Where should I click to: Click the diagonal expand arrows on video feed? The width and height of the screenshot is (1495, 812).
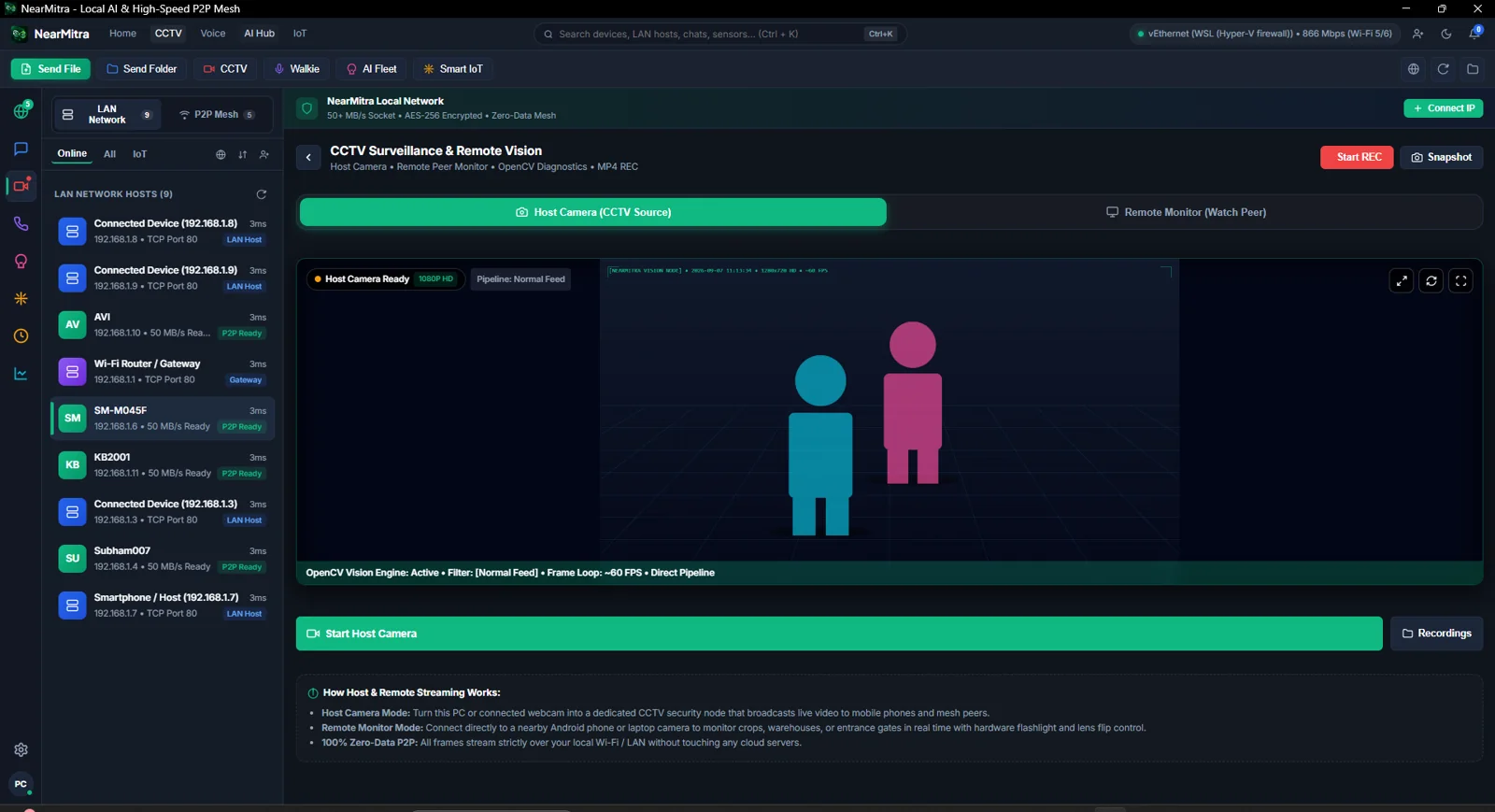1402,280
